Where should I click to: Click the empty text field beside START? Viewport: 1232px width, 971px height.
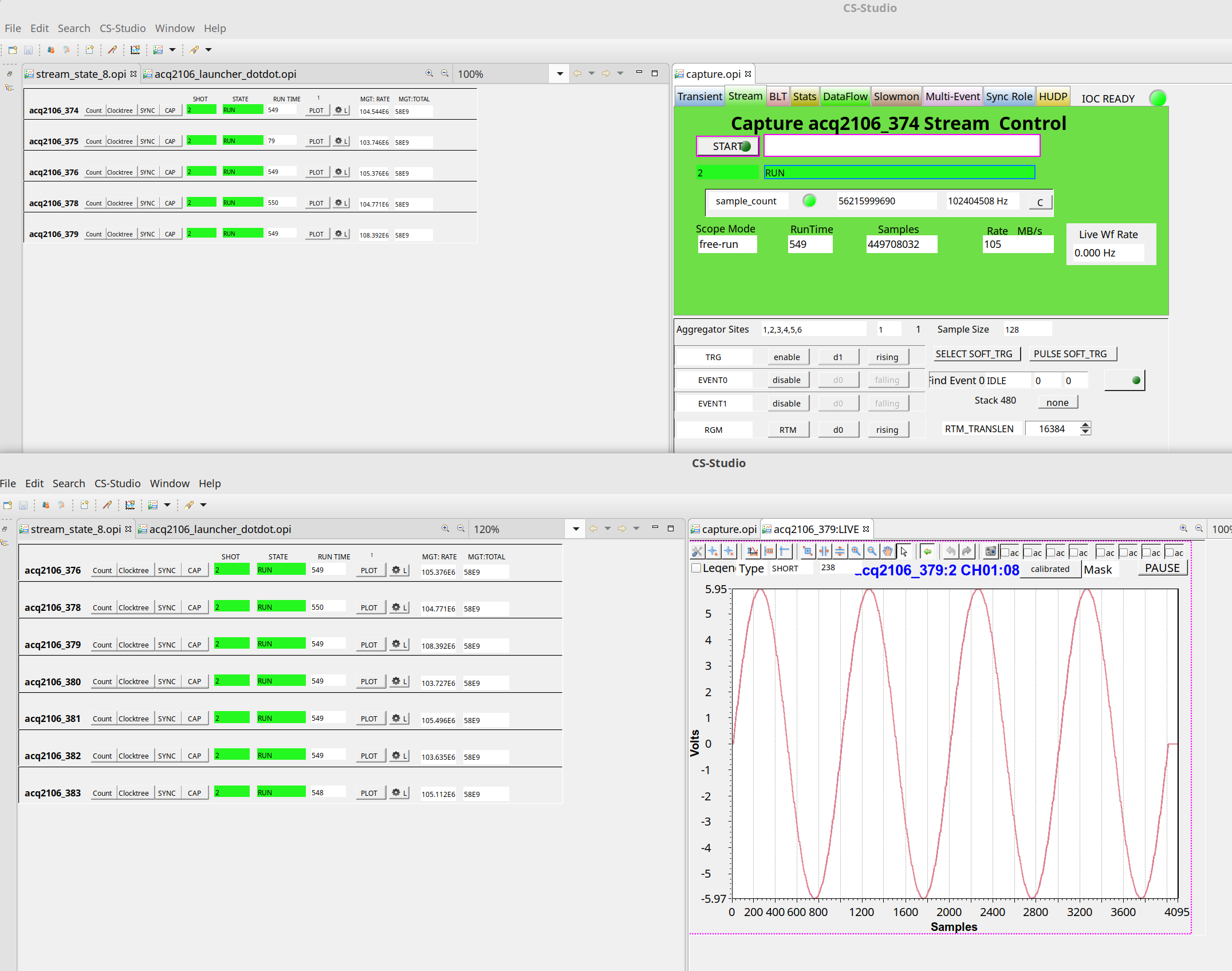[x=902, y=145]
